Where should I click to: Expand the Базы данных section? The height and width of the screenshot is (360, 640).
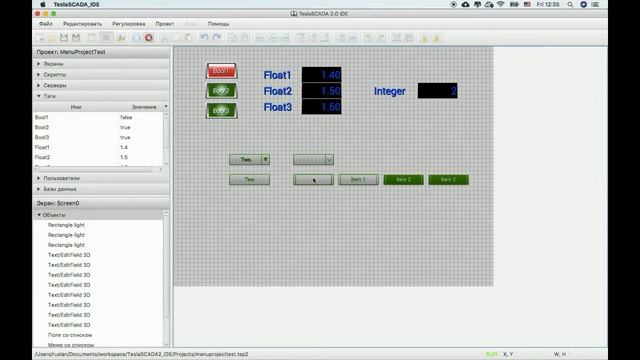coord(39,189)
